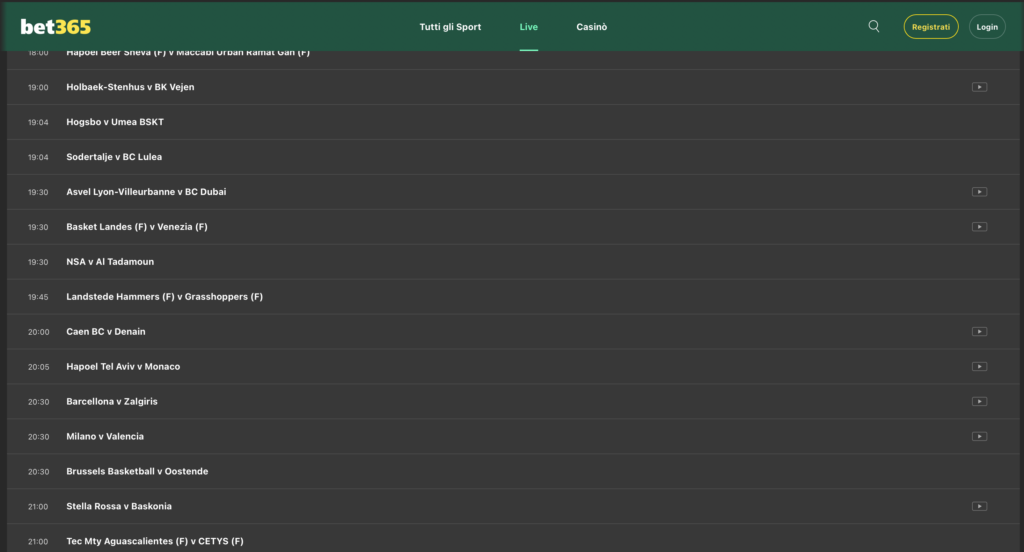Click stream icon for Asvel Lyon-Villeurbanne v BC Dubai
Viewport: 1024px width, 552px height.
tap(979, 192)
